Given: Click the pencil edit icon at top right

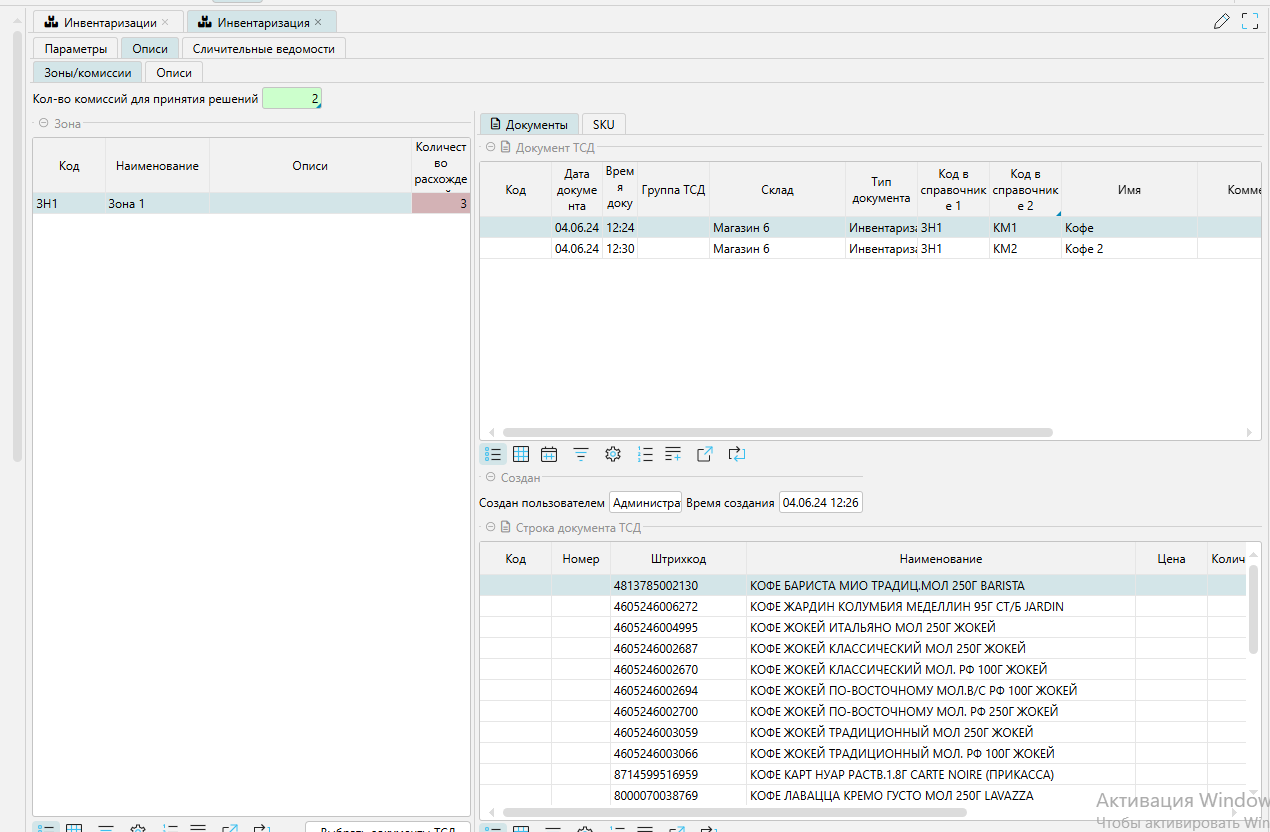Looking at the screenshot, I should [1221, 21].
